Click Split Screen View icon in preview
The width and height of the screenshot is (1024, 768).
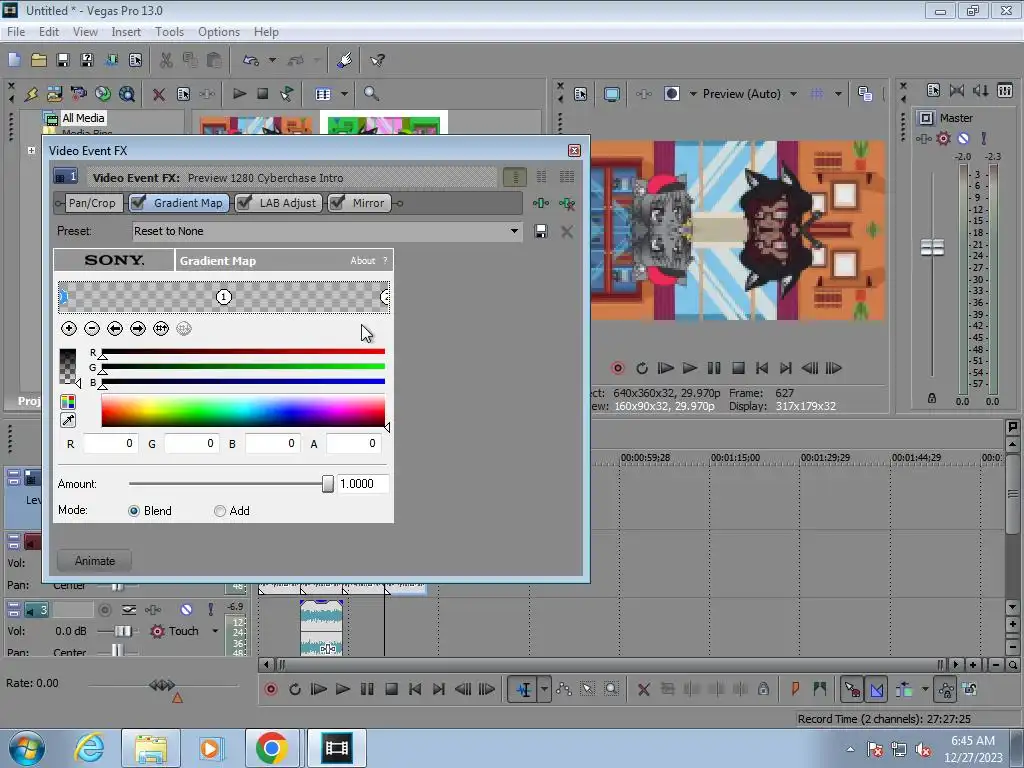[x=671, y=94]
